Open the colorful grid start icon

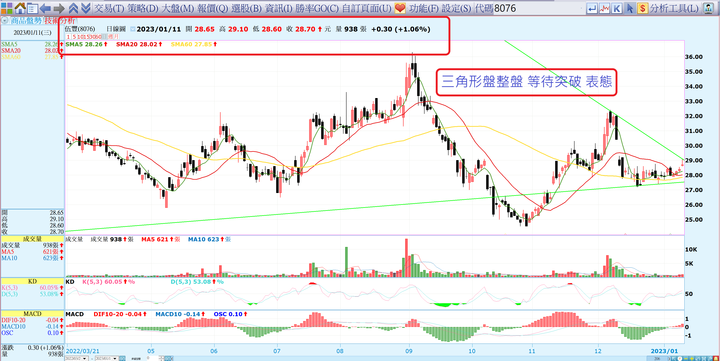(x=7, y=8)
